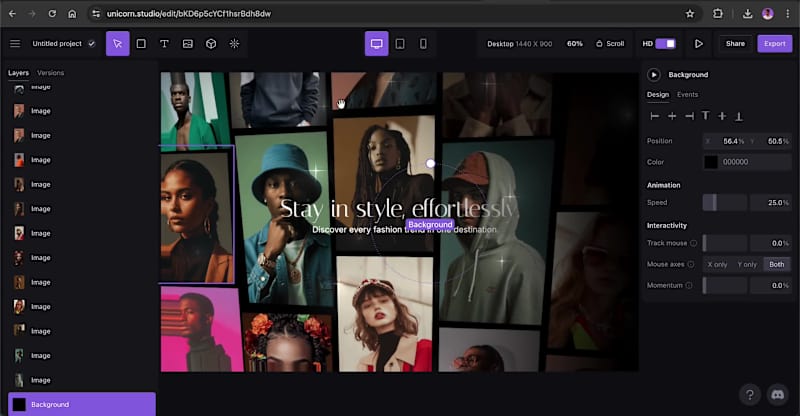Click the browser profile avatar
The height and width of the screenshot is (416, 800).
tap(767, 14)
